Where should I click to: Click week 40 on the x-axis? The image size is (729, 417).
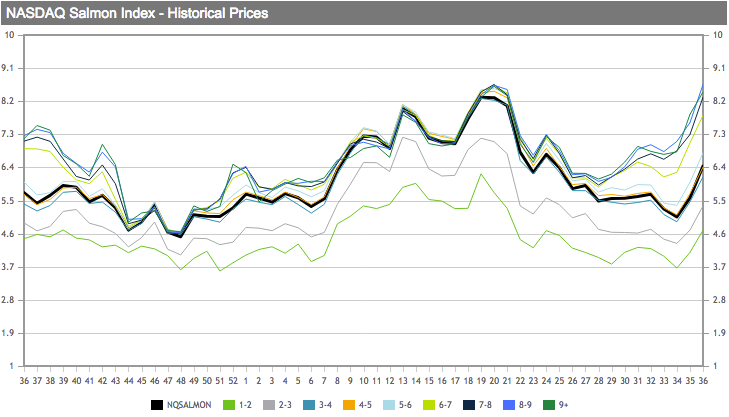click(x=77, y=381)
